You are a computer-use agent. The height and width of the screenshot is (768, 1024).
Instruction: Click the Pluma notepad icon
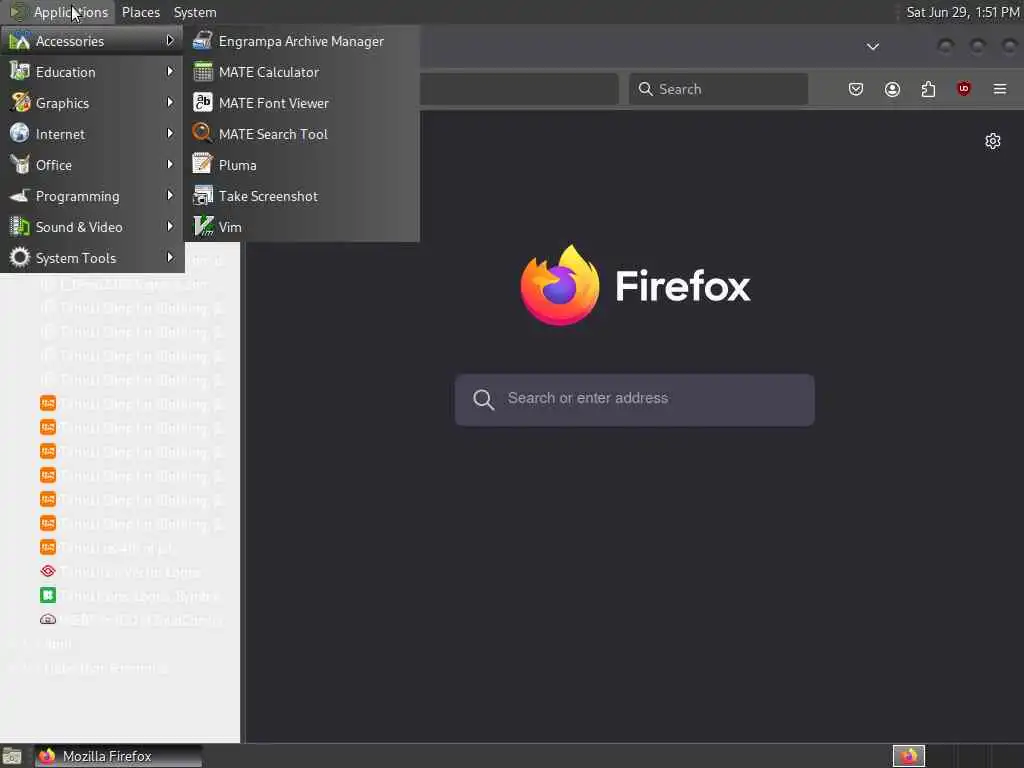point(202,165)
